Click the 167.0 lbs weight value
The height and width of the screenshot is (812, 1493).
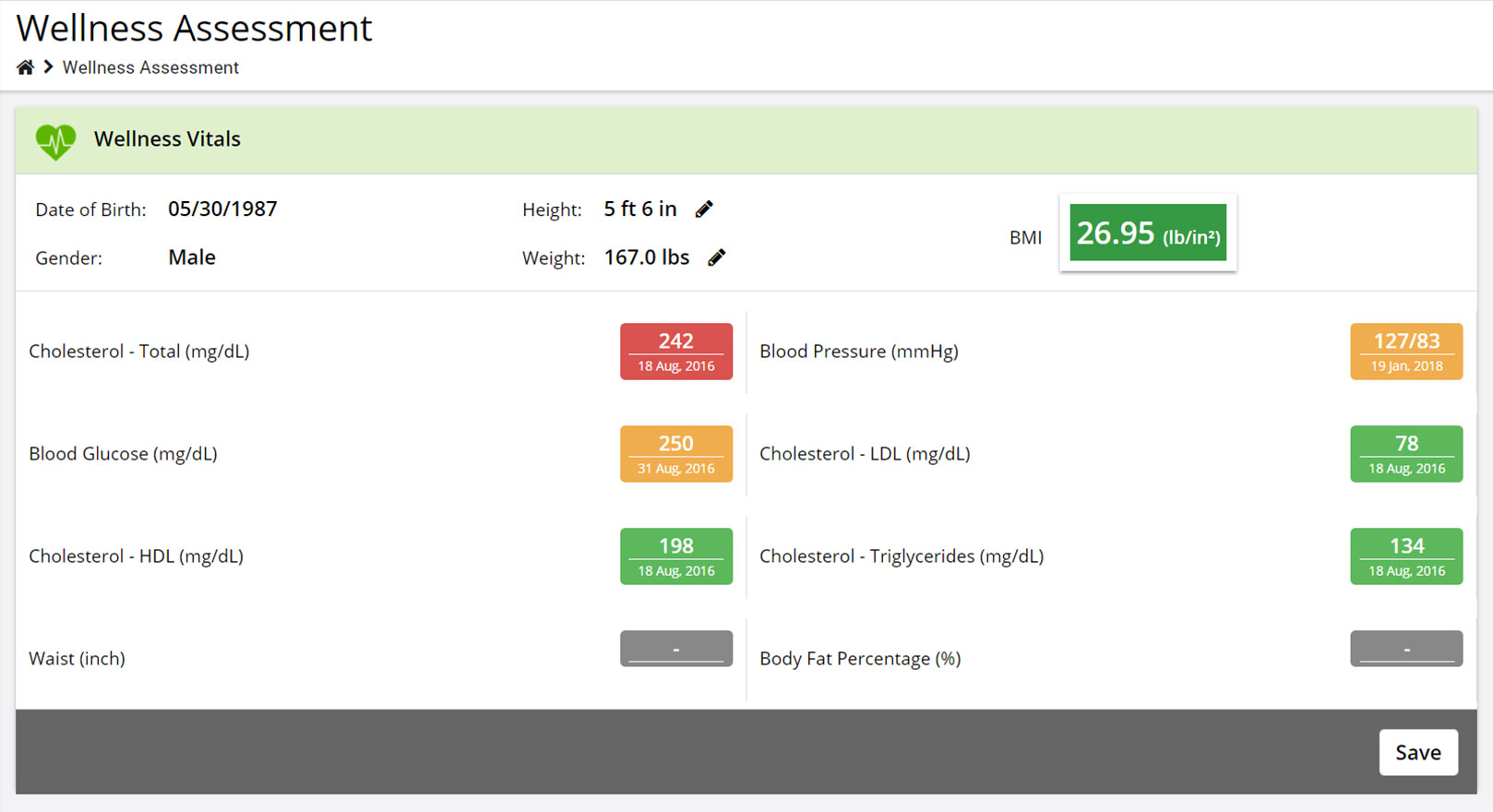click(647, 257)
